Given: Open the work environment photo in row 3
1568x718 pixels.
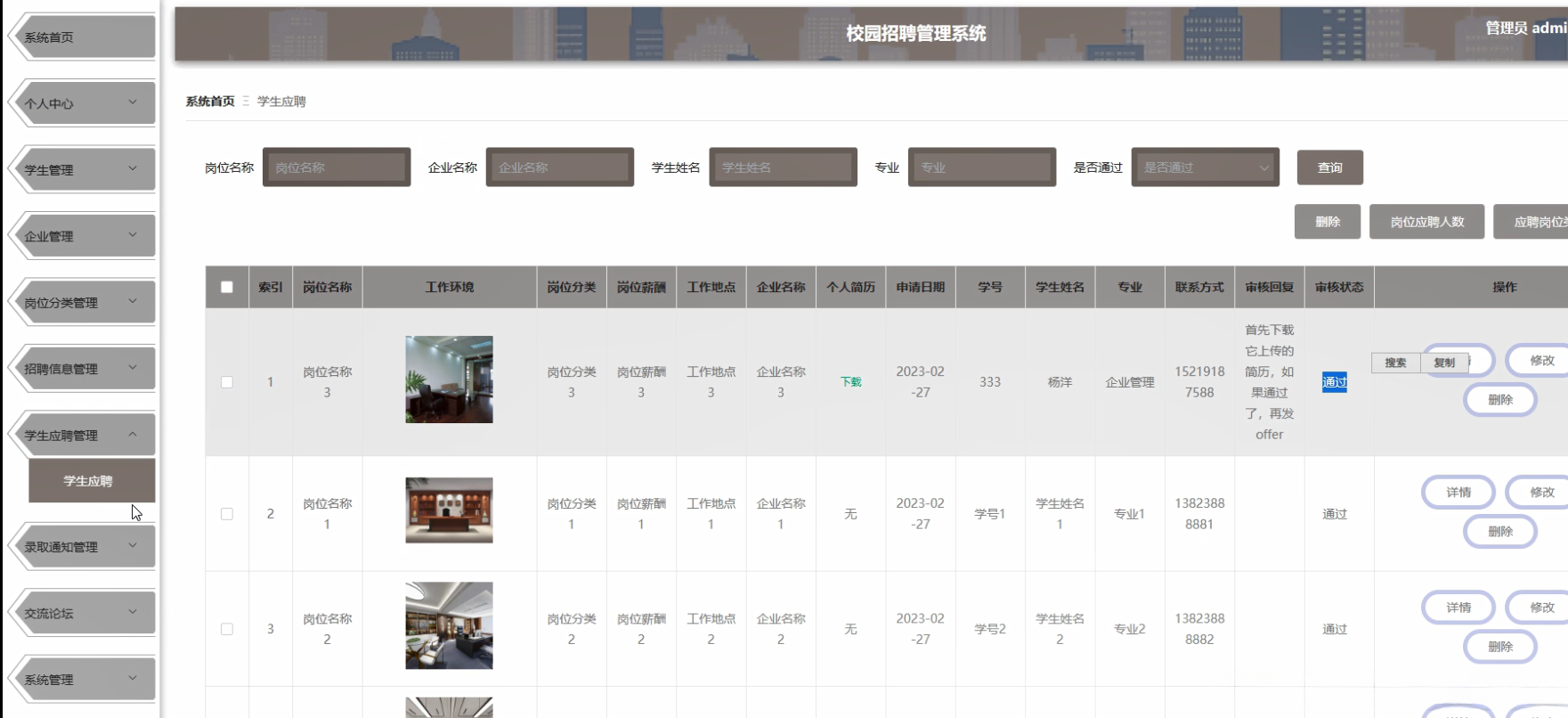Looking at the screenshot, I should [x=450, y=625].
